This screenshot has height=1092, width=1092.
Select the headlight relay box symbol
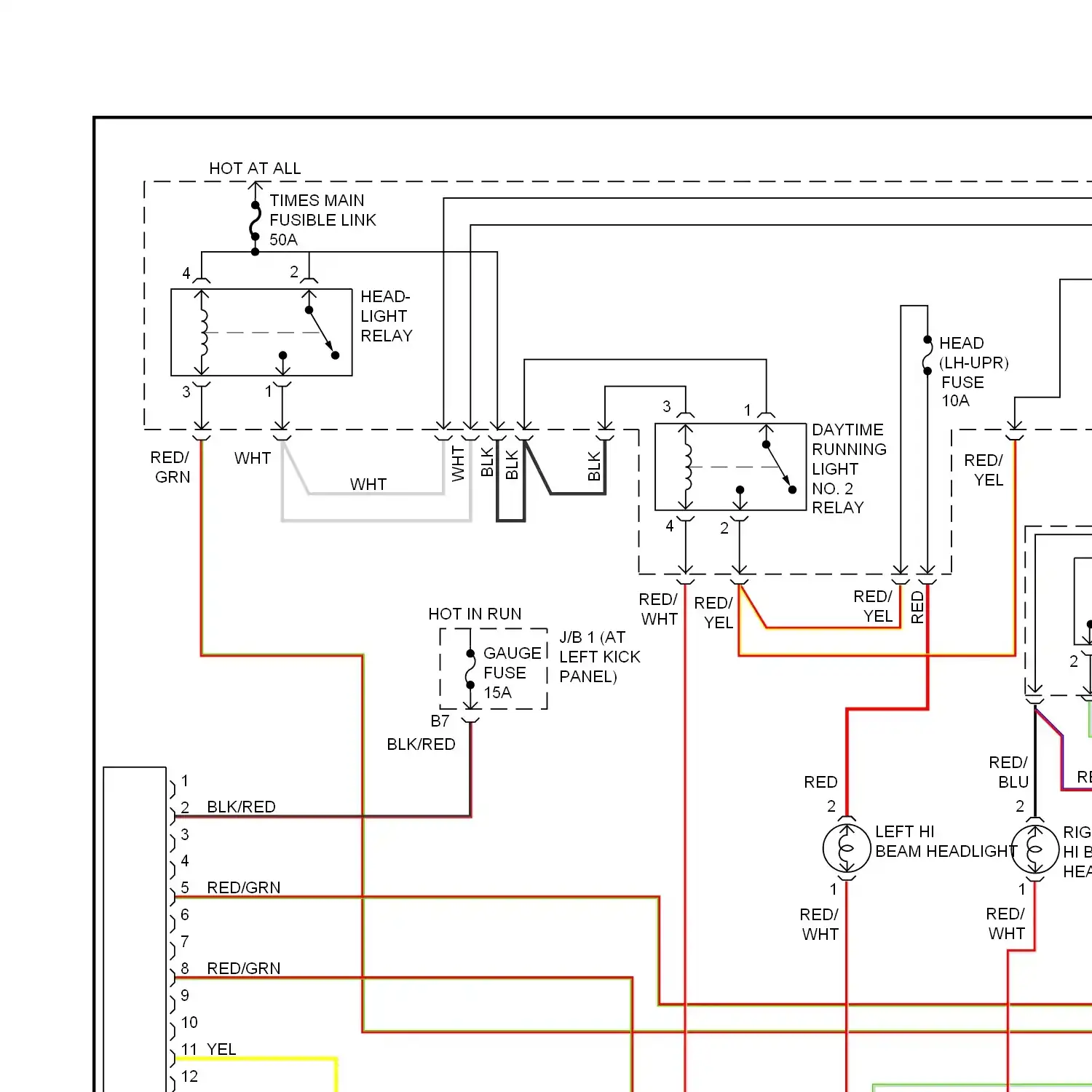coord(261,332)
